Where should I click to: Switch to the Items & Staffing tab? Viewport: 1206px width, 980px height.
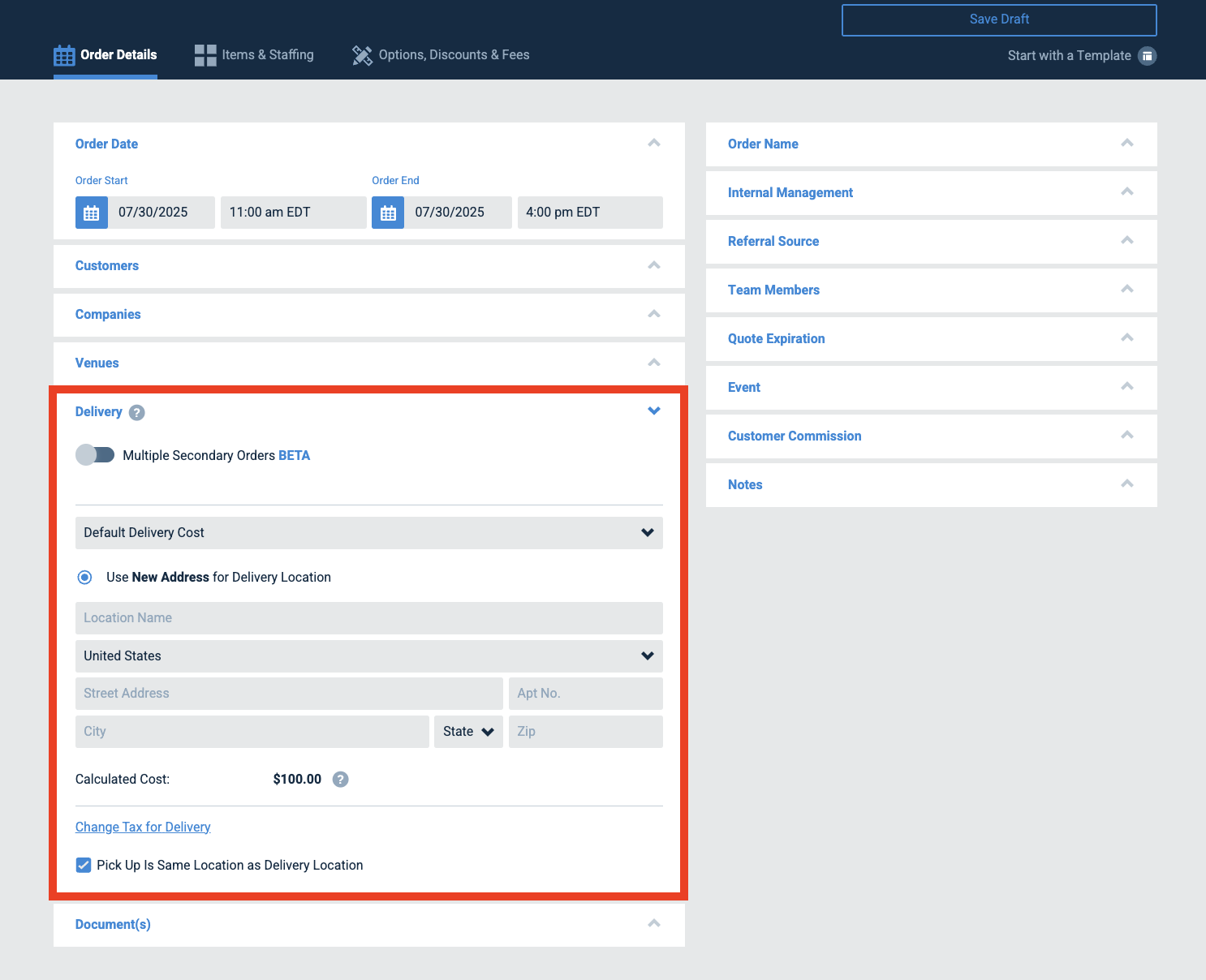tap(254, 55)
